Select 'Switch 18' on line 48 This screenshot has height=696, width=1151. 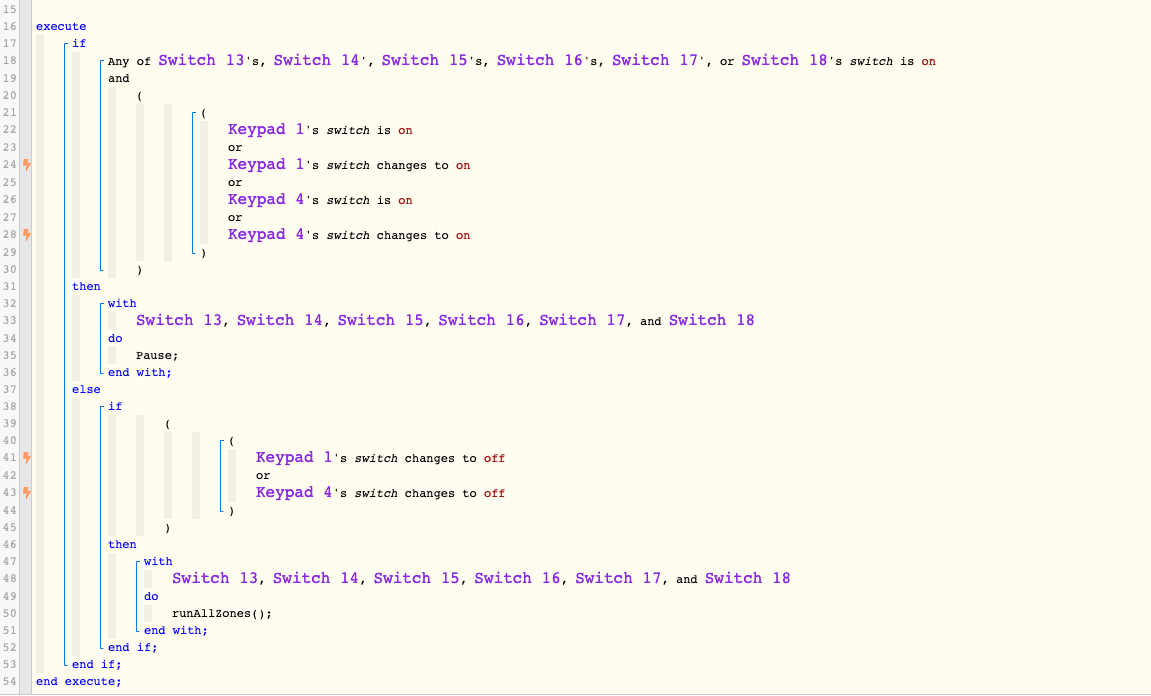coord(747,579)
